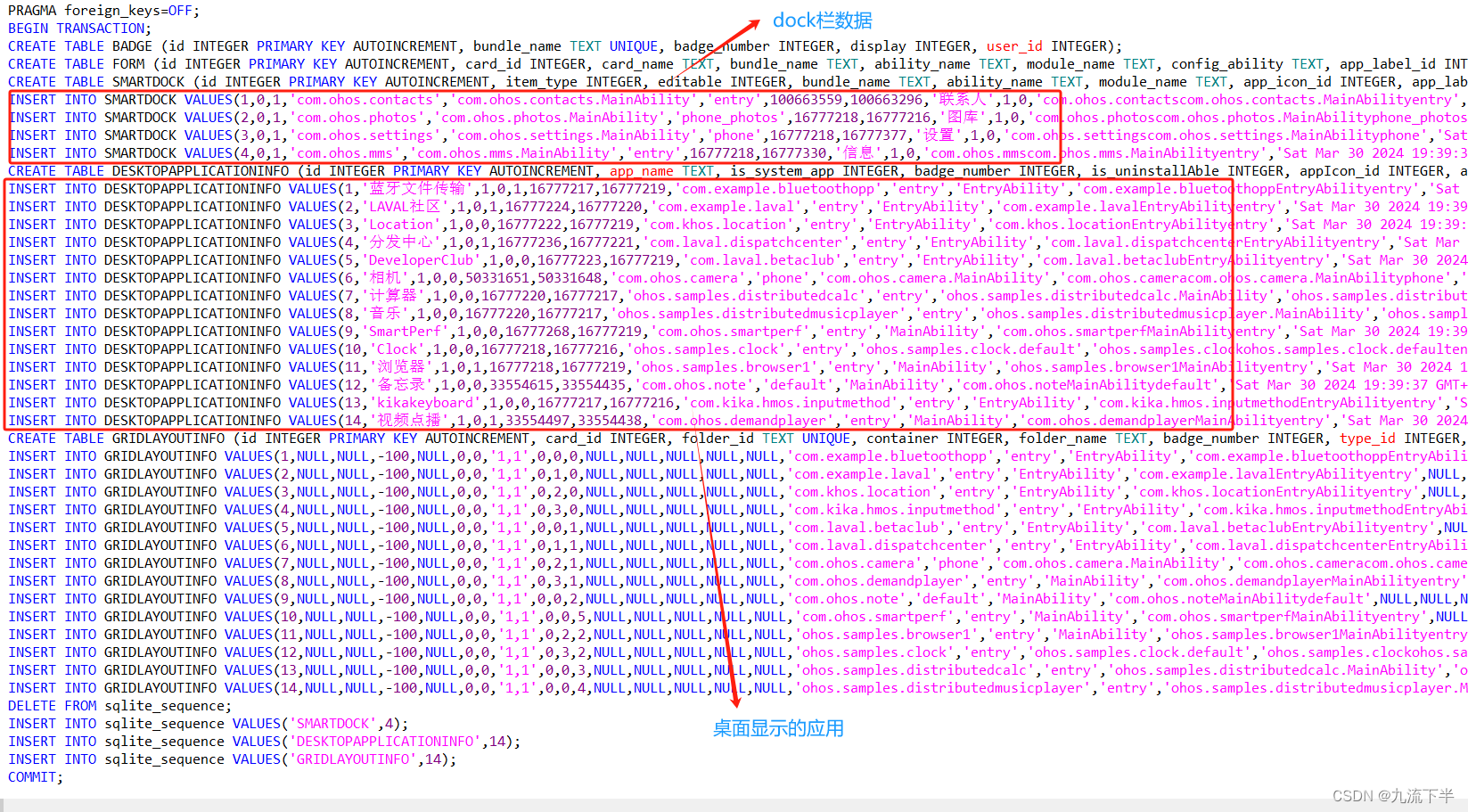Click 'com.ohos.camera' in GRIDLAYOUTINFO row 7
Image resolution: width=1468 pixels, height=812 pixels.
855,563
